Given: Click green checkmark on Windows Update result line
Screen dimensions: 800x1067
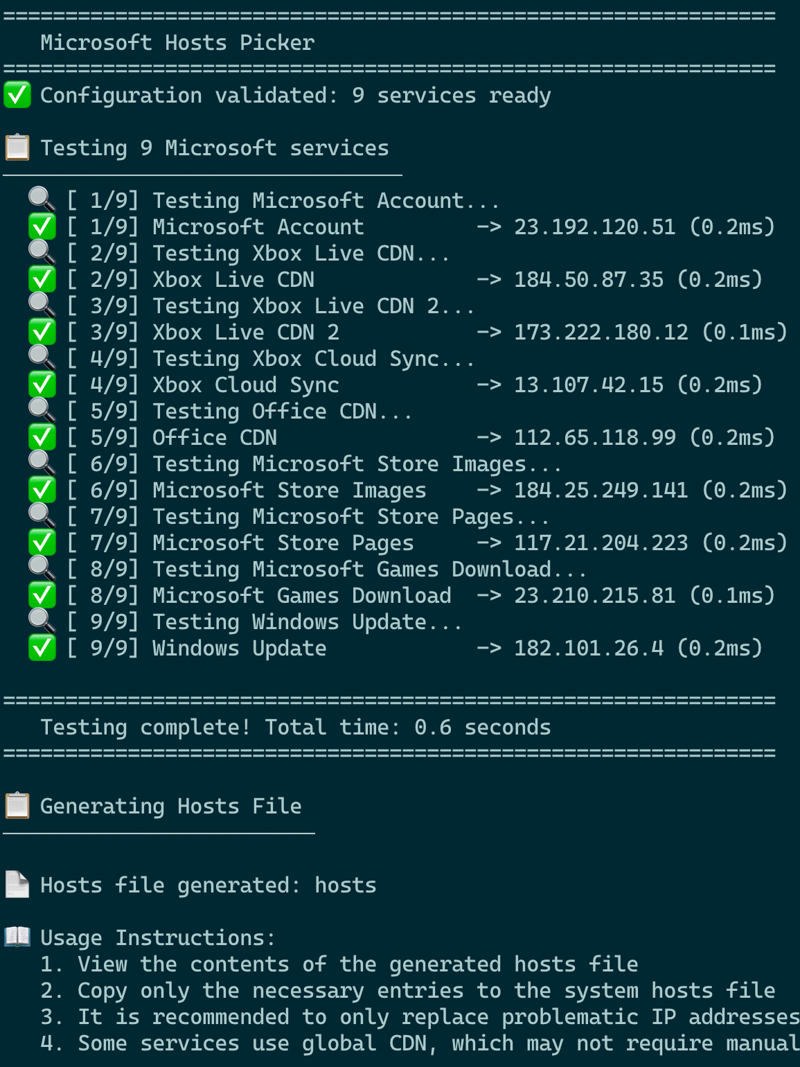Looking at the screenshot, I should click(x=42, y=648).
